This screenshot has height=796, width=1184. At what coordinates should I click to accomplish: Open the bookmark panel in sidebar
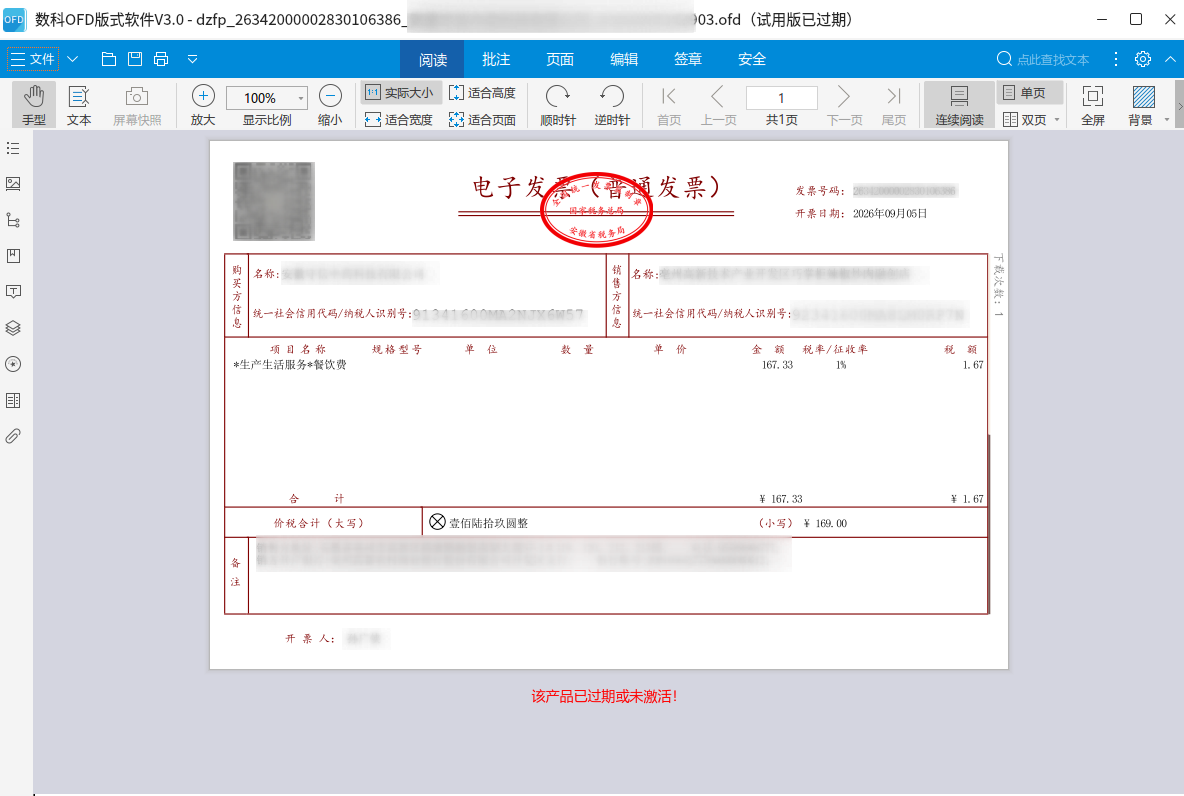coord(13,256)
